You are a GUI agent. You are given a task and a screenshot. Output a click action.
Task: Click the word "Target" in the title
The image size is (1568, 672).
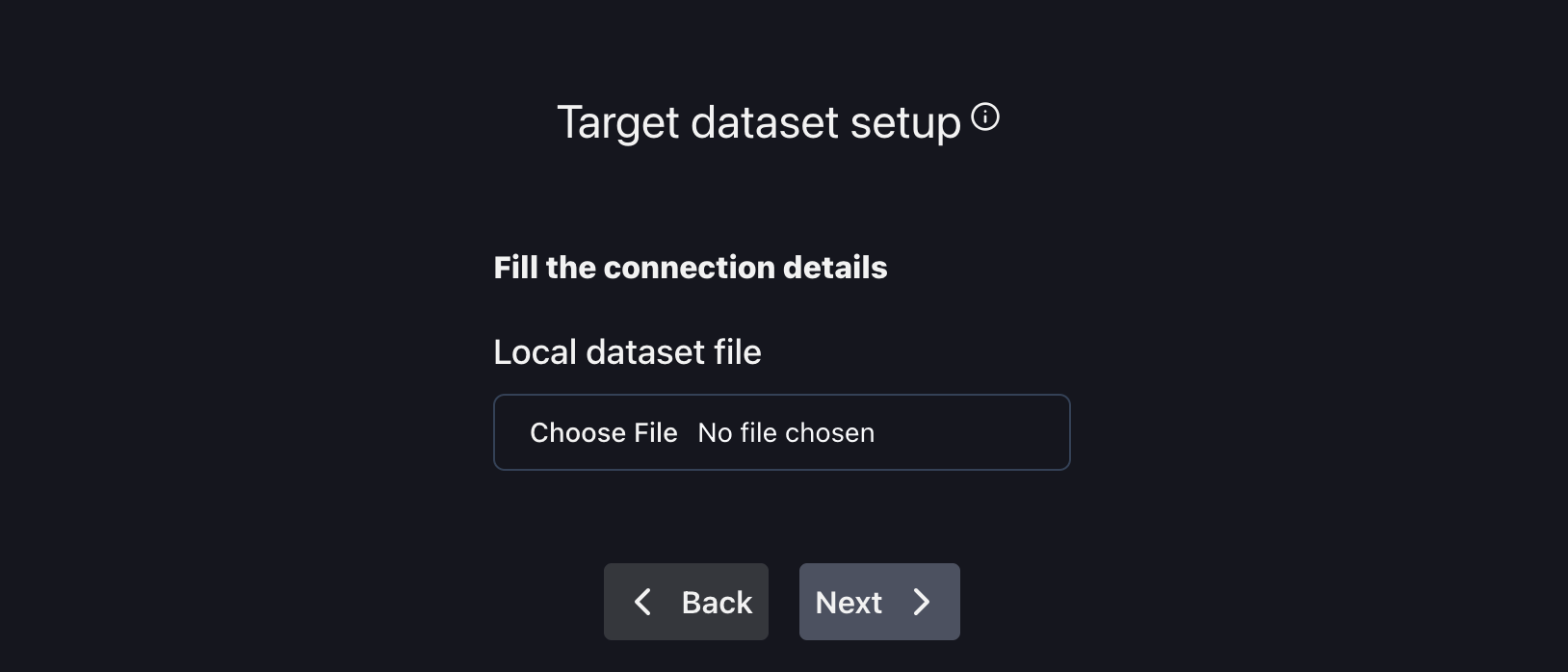[x=618, y=123]
